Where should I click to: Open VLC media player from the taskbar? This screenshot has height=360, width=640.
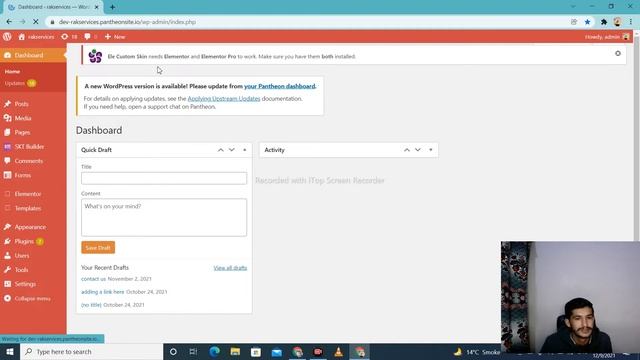coord(338,352)
